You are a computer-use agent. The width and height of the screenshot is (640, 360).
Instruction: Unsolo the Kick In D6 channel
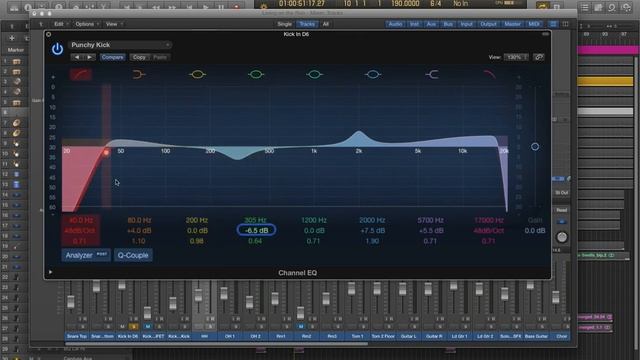pos(133,327)
